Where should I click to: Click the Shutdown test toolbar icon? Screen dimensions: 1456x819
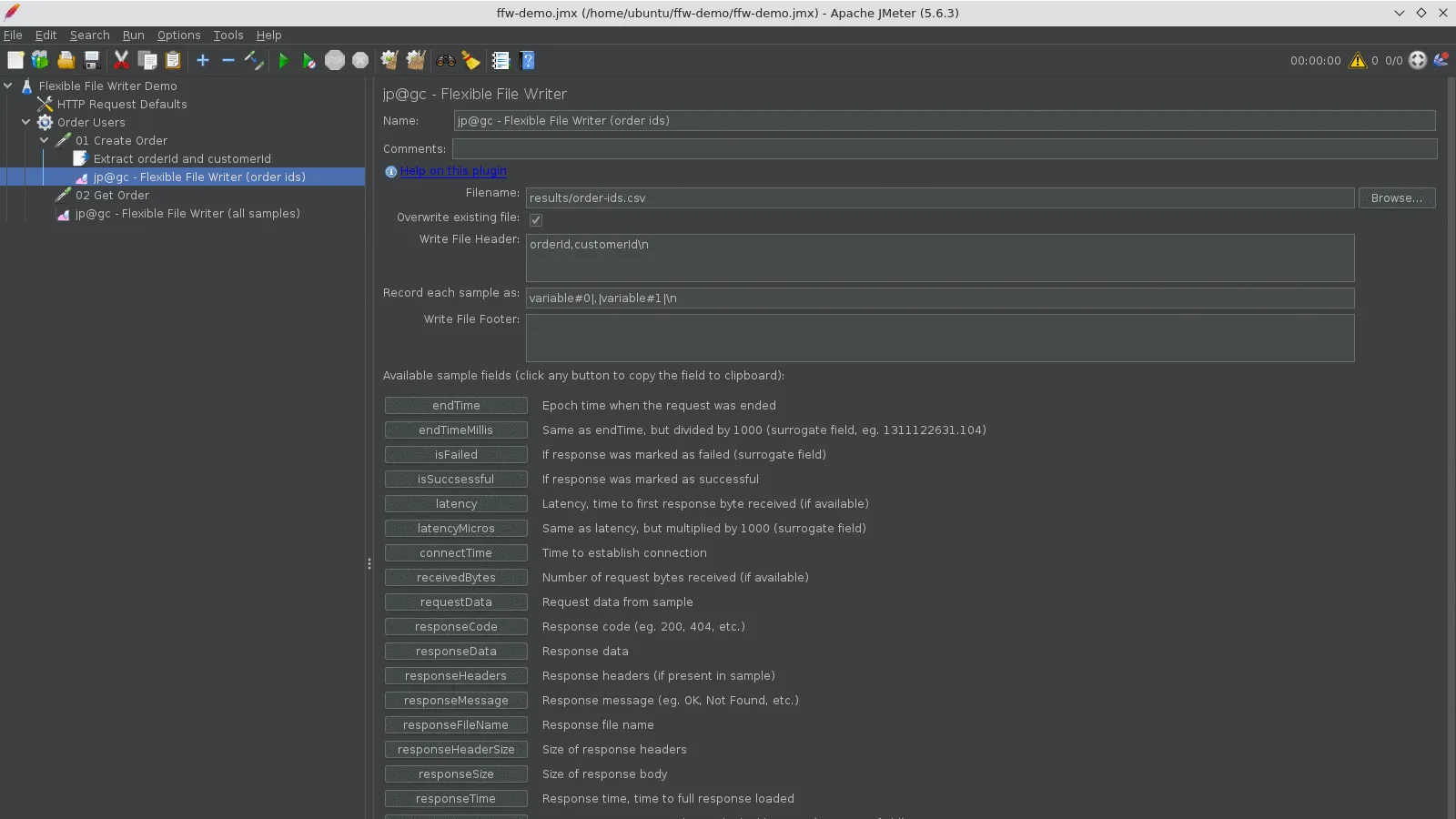coord(360,61)
